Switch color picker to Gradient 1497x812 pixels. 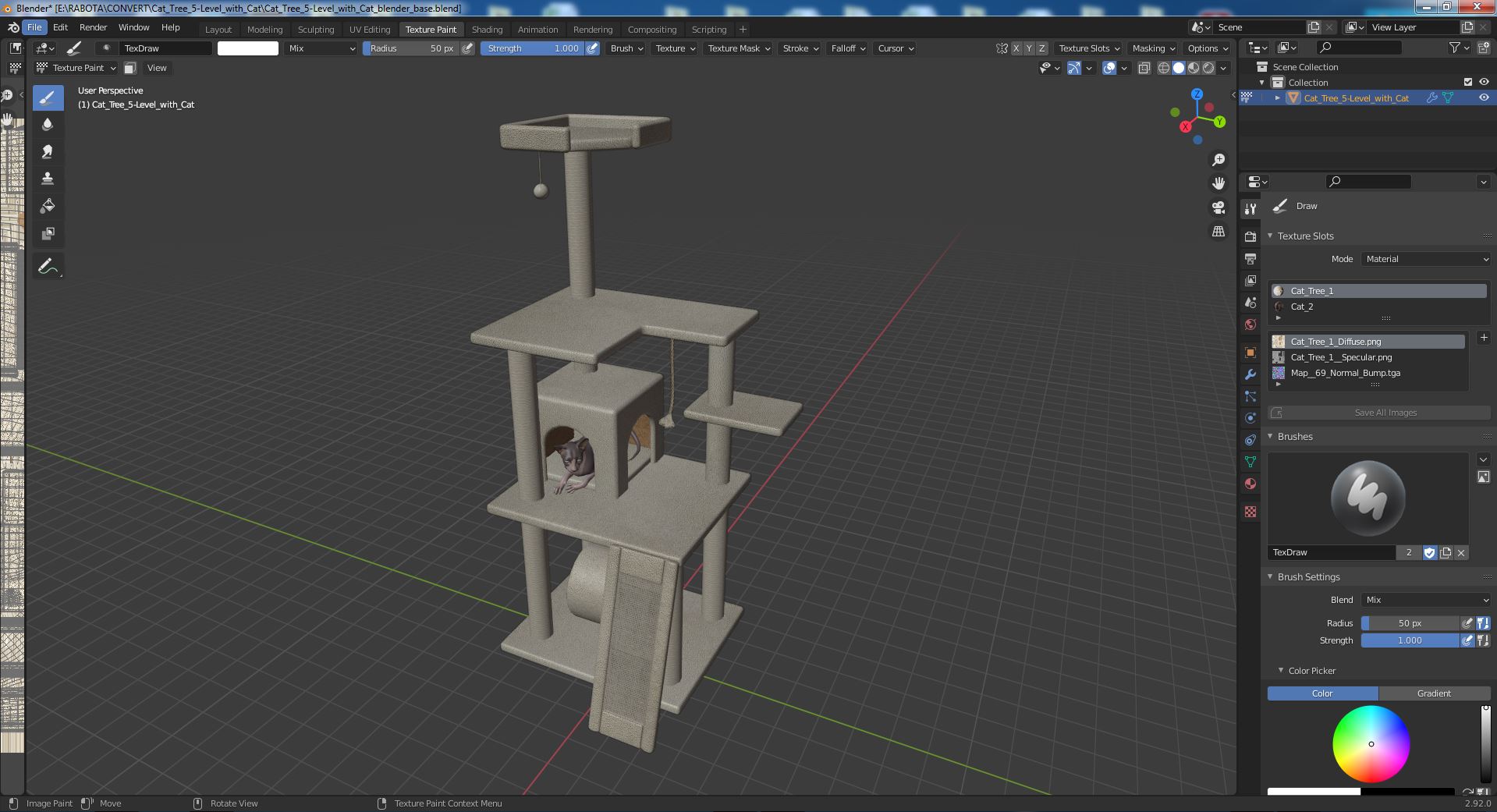(x=1434, y=693)
